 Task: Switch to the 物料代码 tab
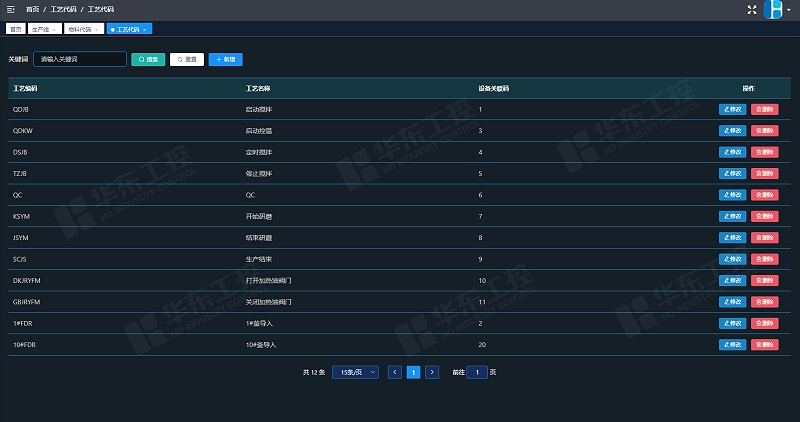click(79, 30)
